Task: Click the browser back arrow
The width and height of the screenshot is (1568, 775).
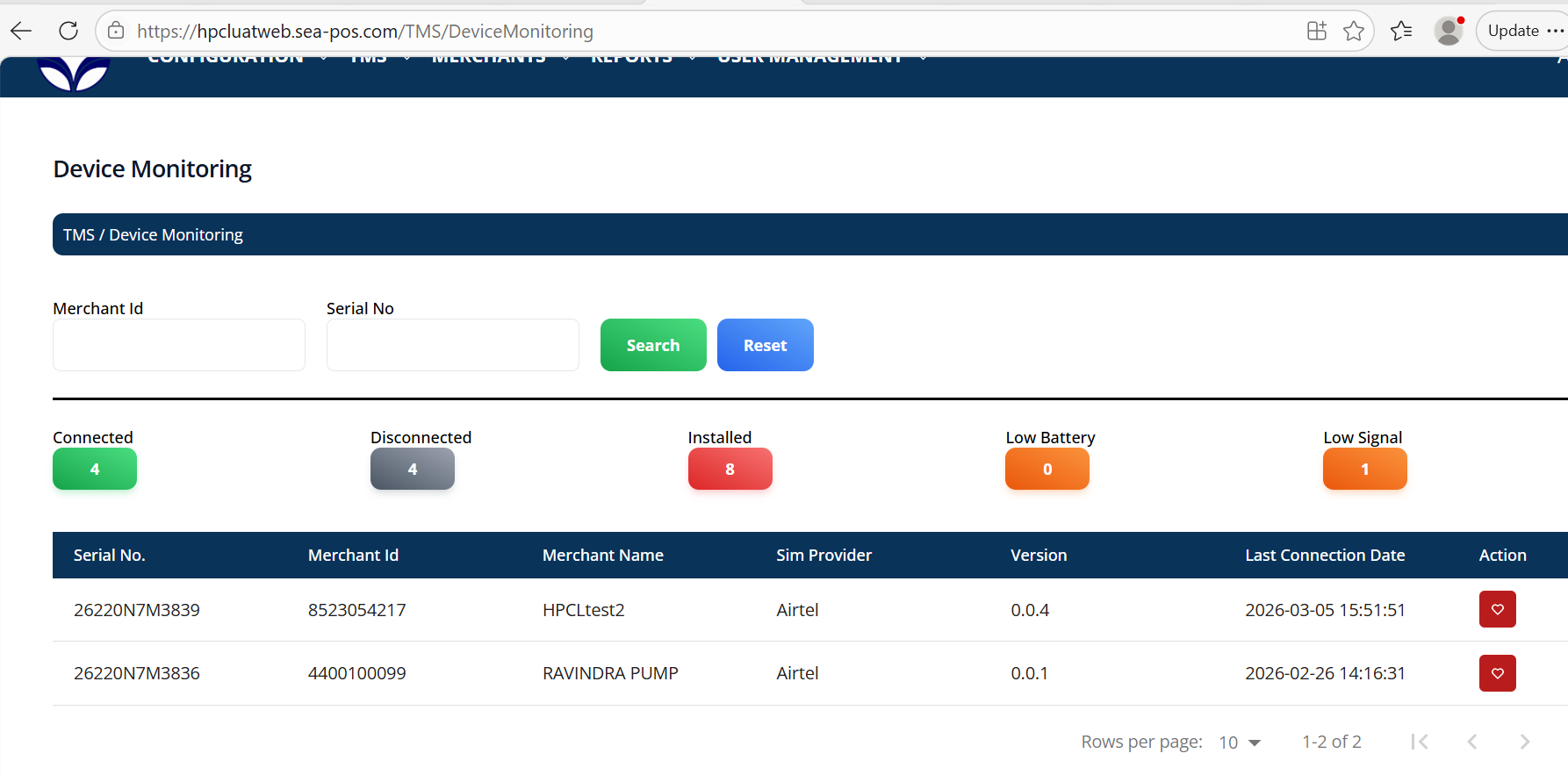Action: [x=21, y=31]
